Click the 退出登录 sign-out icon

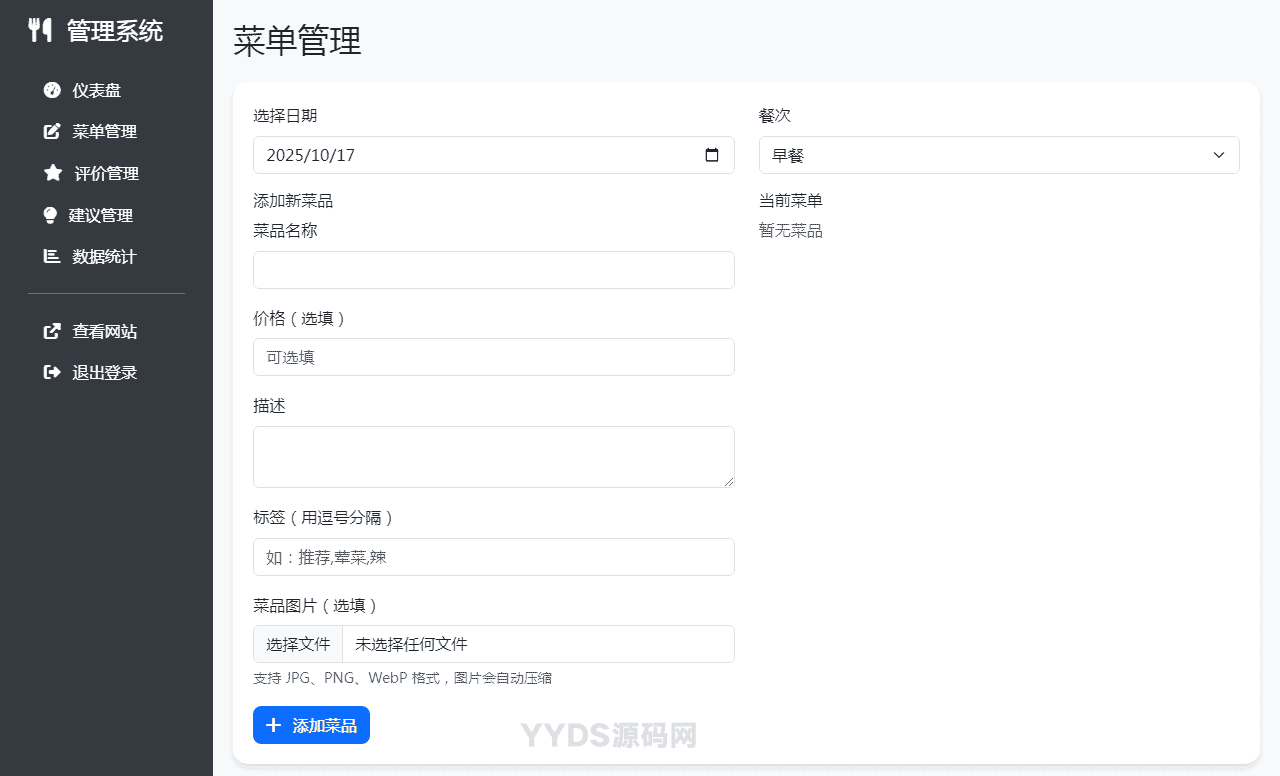(52, 372)
